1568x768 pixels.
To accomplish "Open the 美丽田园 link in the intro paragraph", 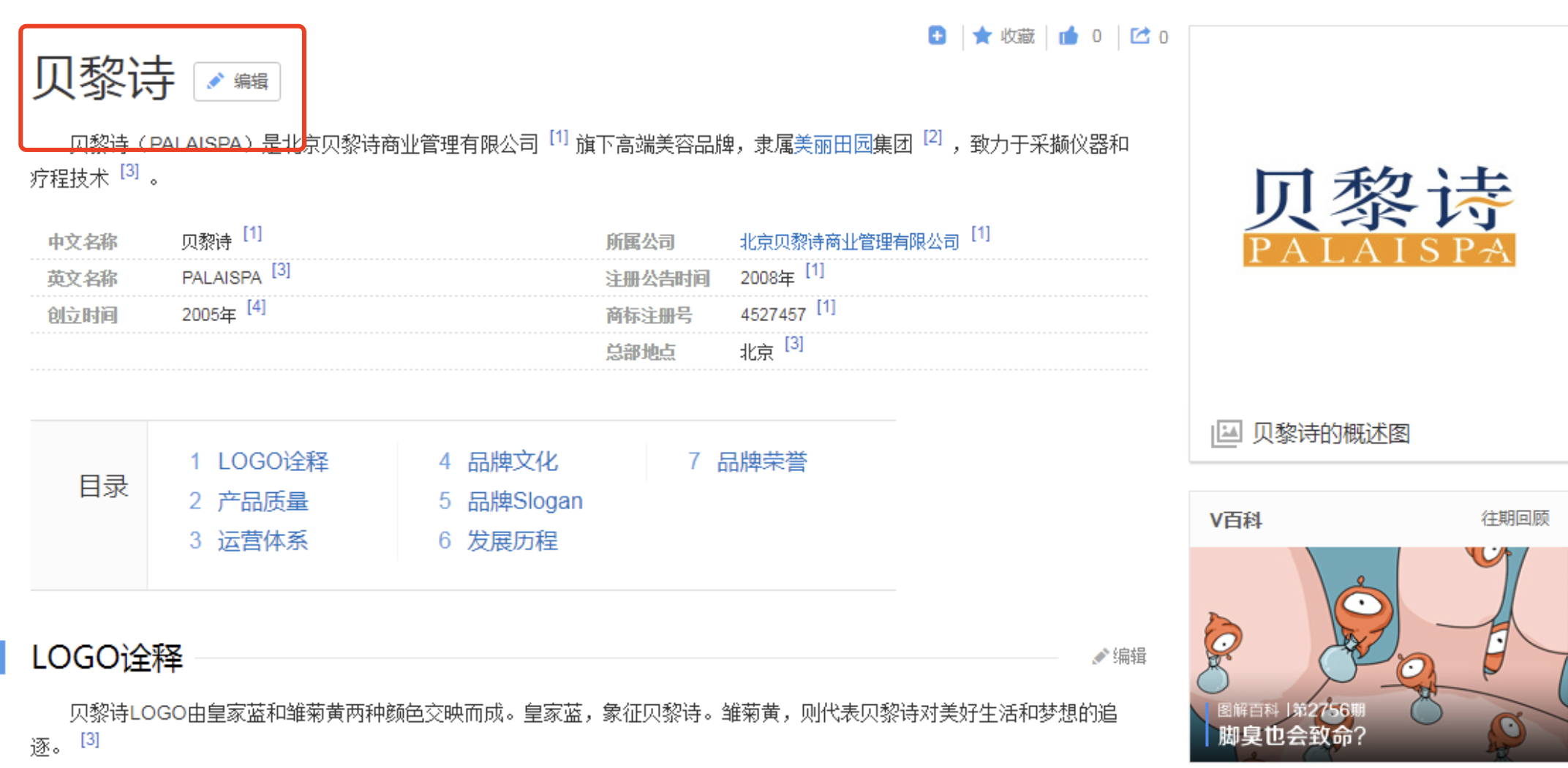I will (x=833, y=144).
